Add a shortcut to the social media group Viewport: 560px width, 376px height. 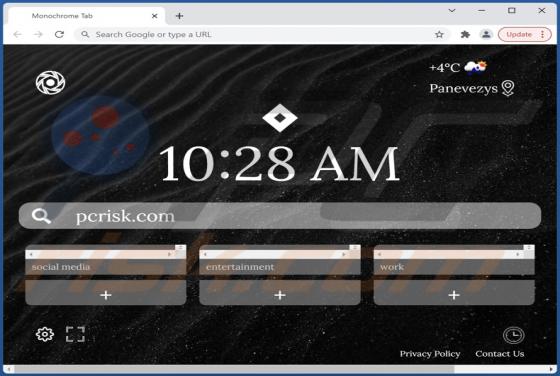click(106, 295)
